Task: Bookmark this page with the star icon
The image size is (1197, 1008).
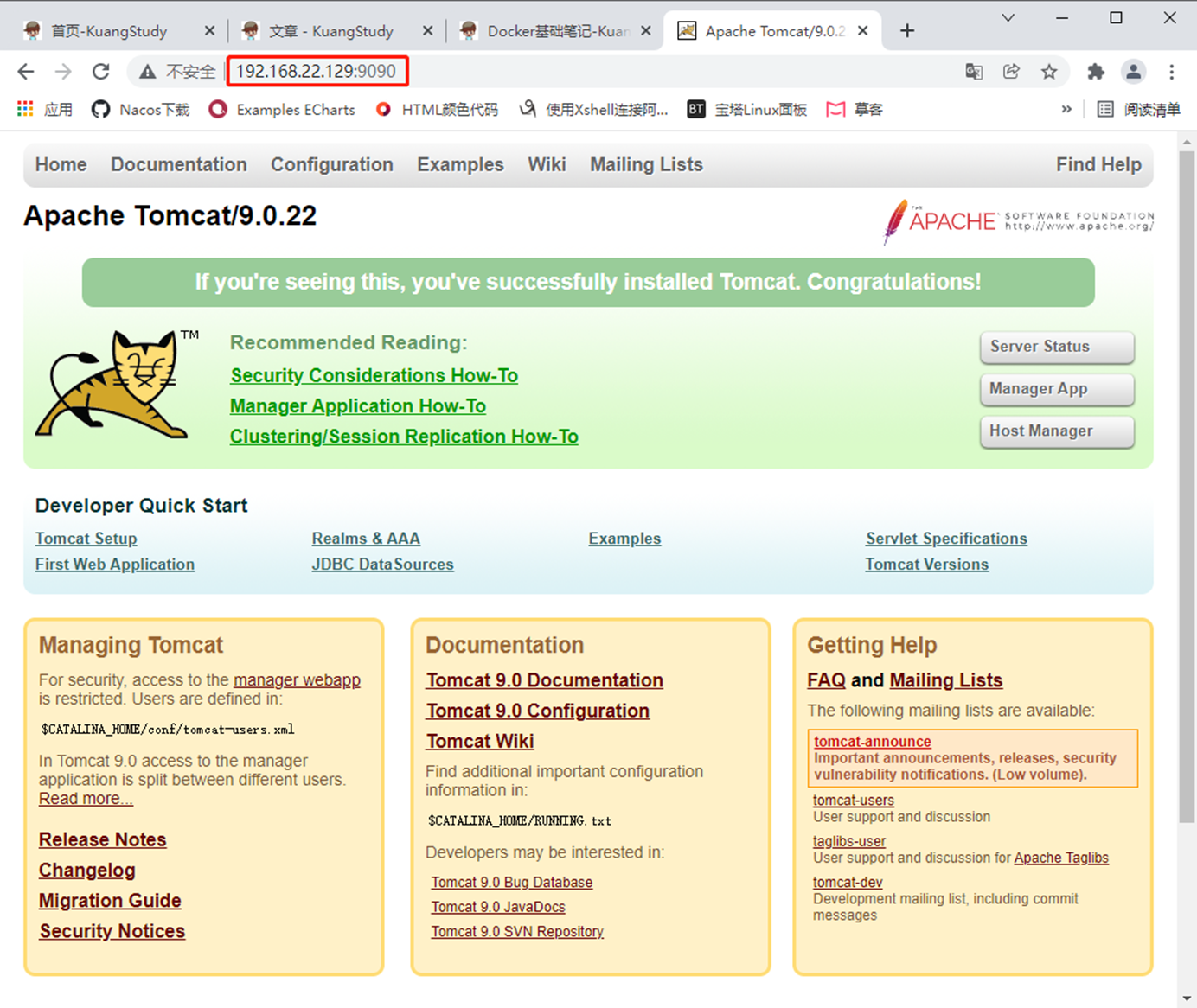Action: 1049,72
